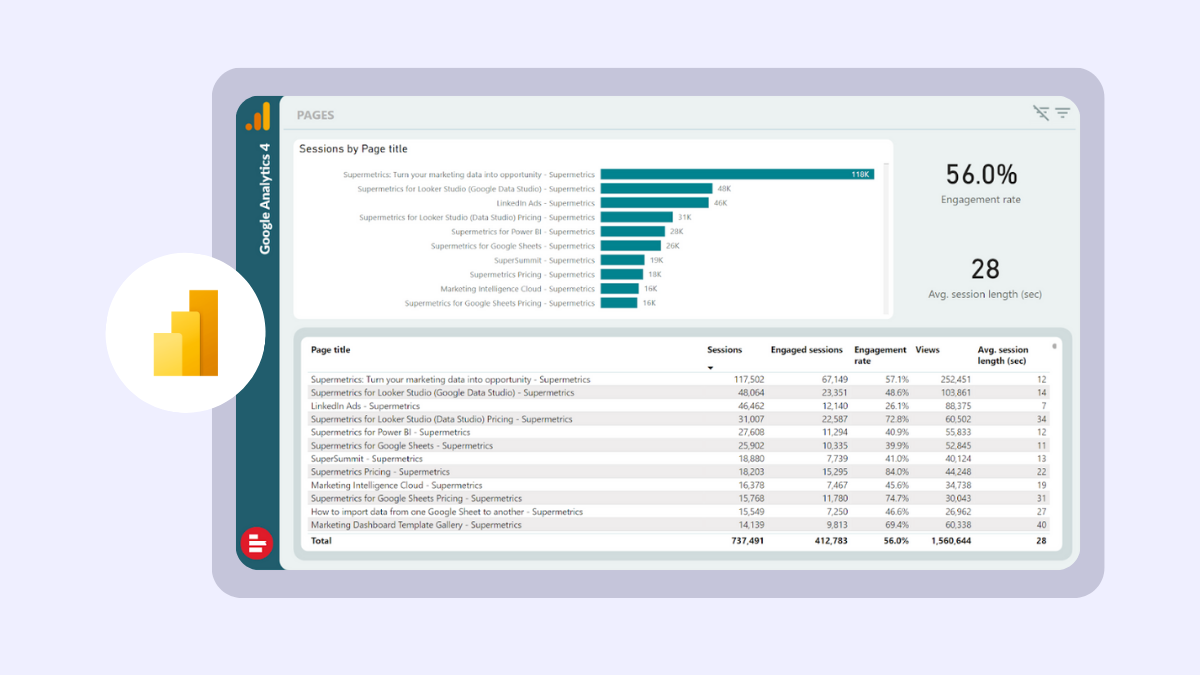The height and width of the screenshot is (675, 1200).
Task: Click the Views column header
Action: (927, 350)
